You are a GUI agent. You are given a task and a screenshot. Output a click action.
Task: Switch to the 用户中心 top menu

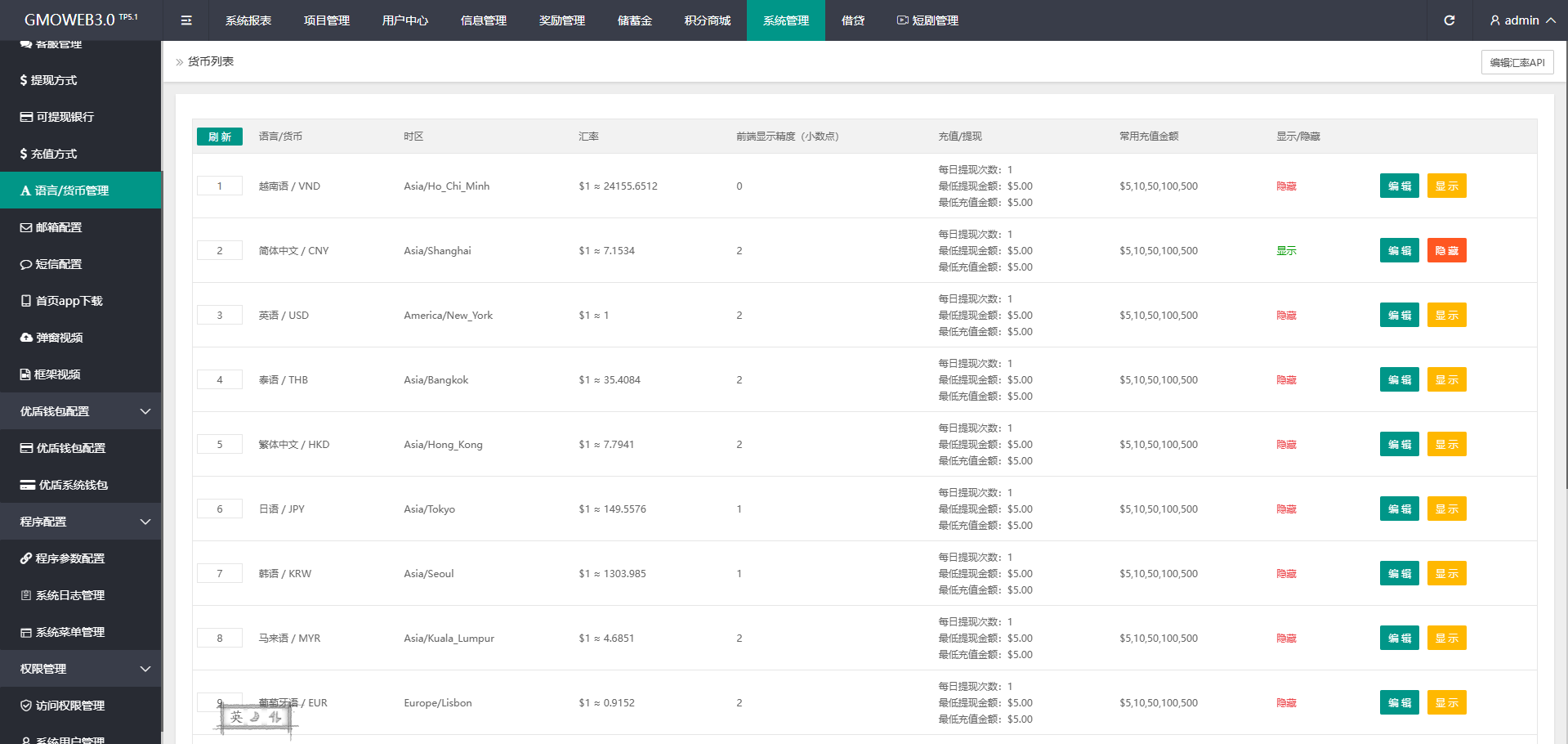pyautogui.click(x=404, y=20)
